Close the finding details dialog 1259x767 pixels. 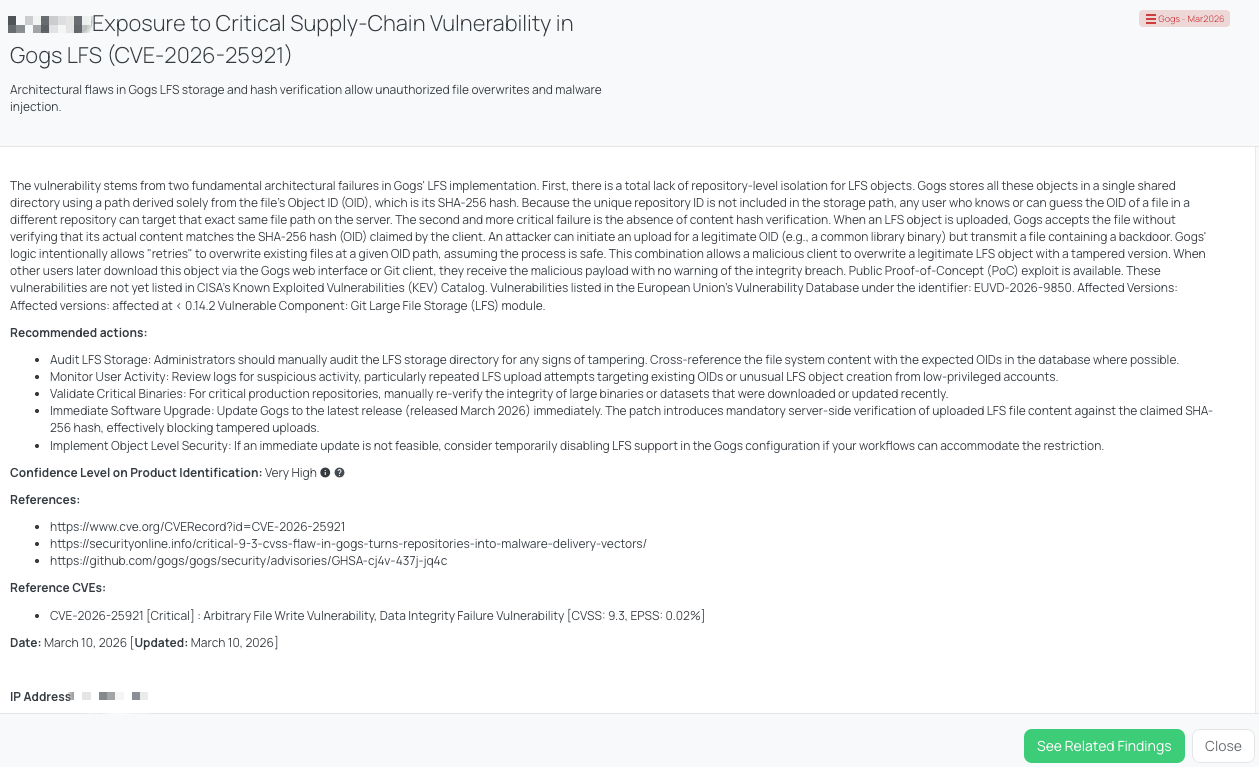1223,746
